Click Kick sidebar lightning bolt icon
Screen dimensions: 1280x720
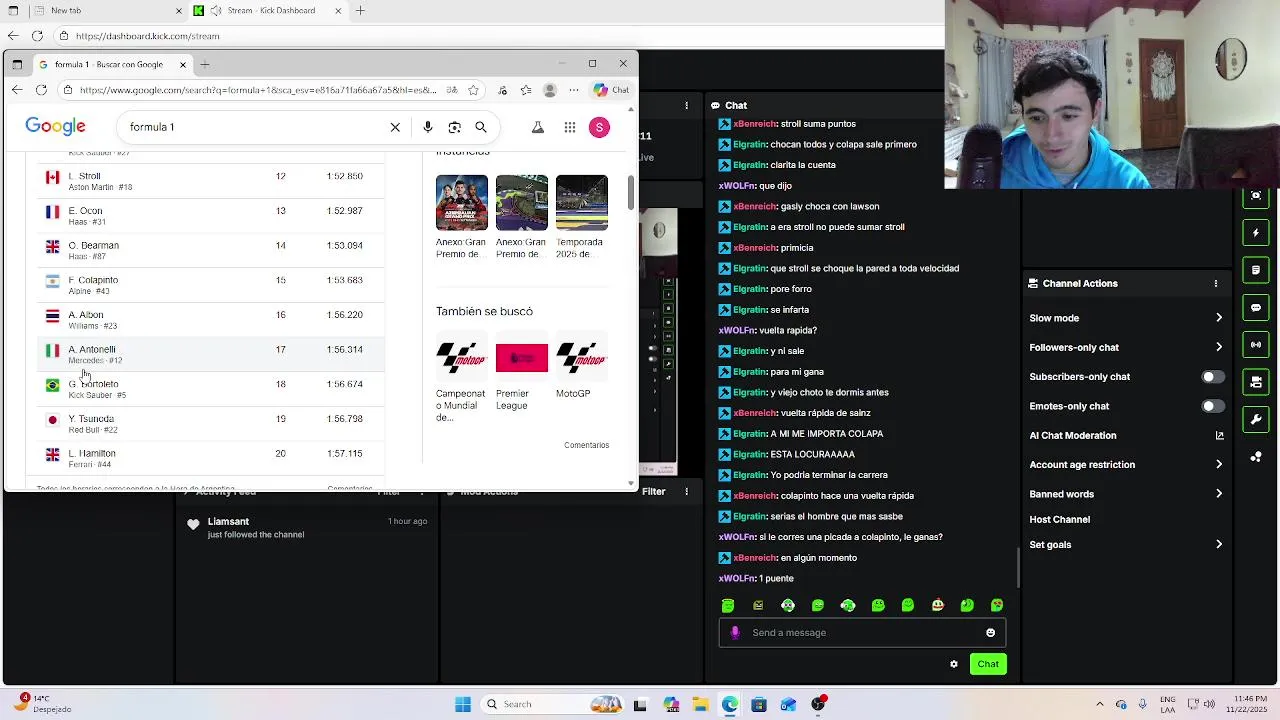1256,233
